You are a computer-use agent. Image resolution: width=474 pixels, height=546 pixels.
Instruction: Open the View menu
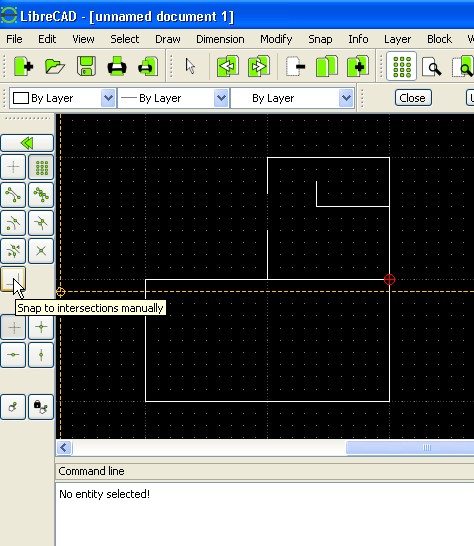click(x=83, y=39)
